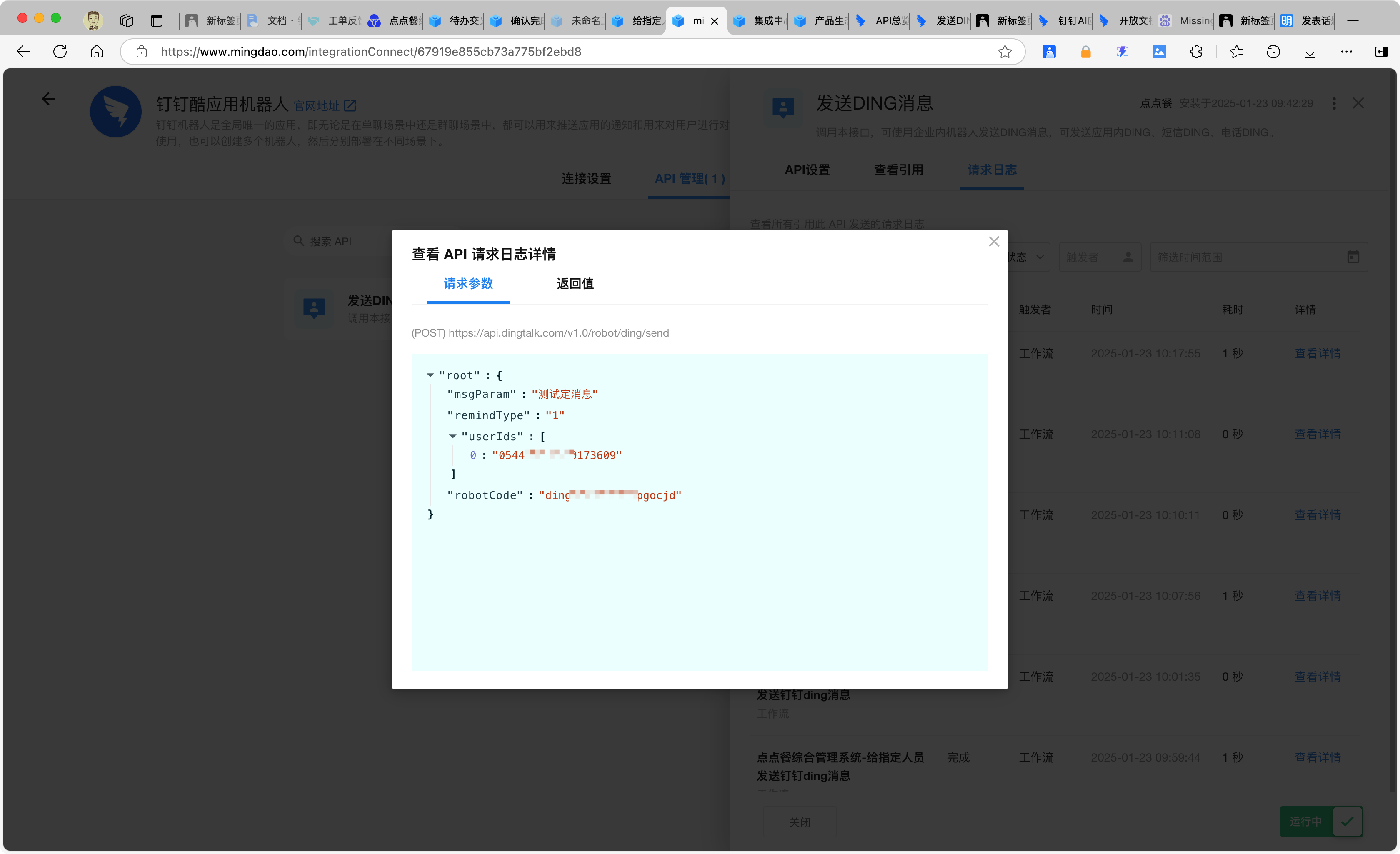Click the person icon in 触发者 filter
The height and width of the screenshot is (854, 1400).
[1128, 257]
